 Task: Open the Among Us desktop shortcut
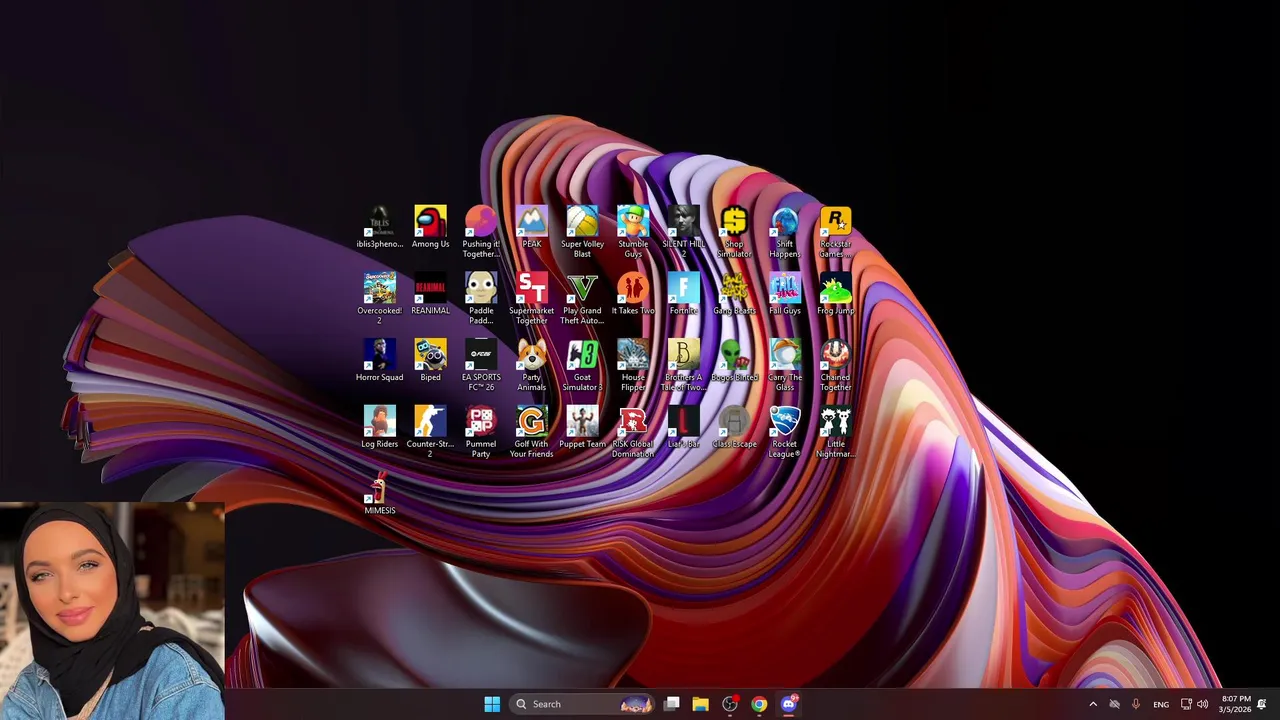click(430, 227)
